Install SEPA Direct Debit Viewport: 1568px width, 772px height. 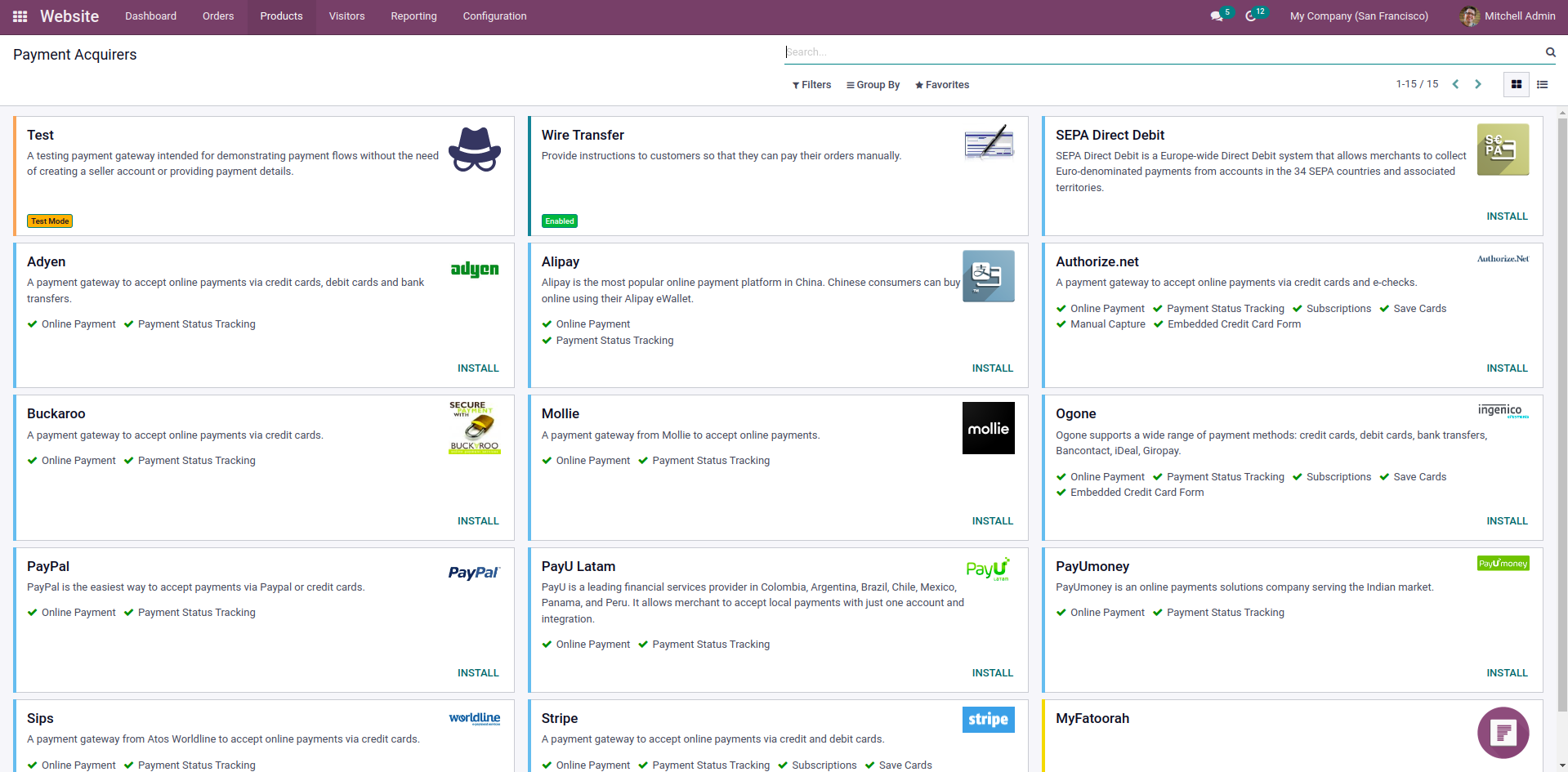point(1507,216)
